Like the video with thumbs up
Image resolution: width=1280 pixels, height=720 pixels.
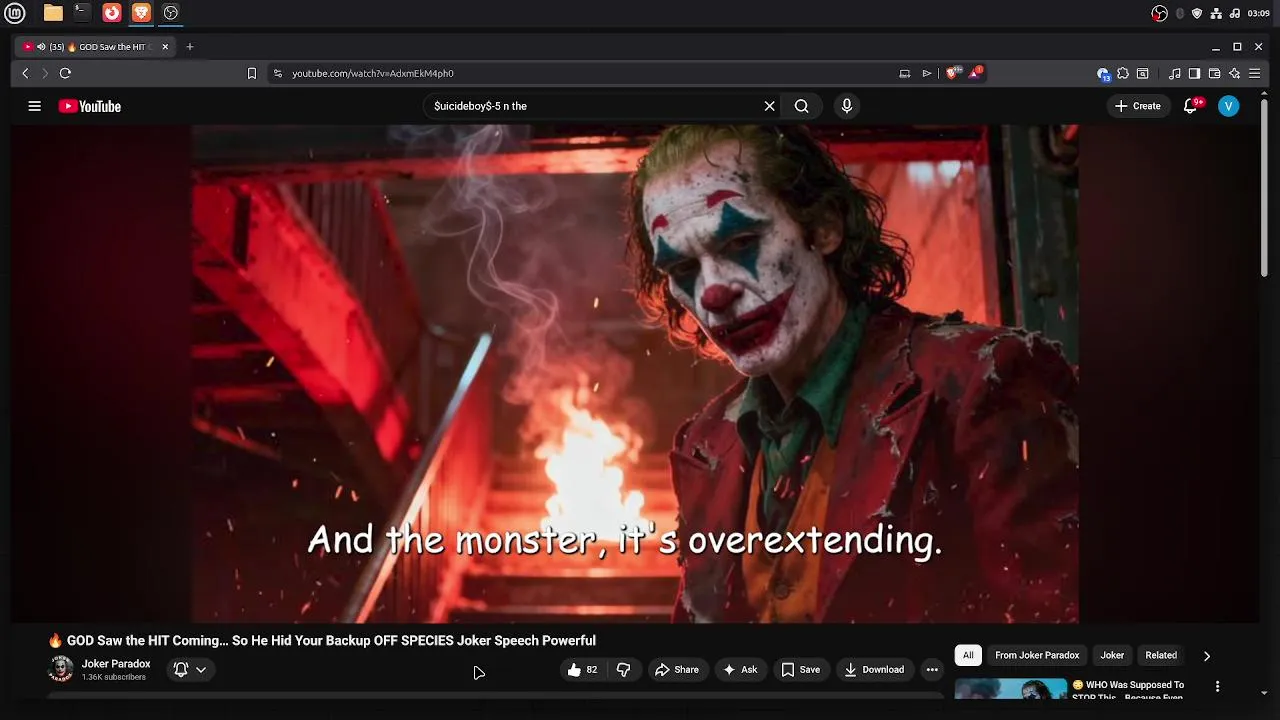583,670
